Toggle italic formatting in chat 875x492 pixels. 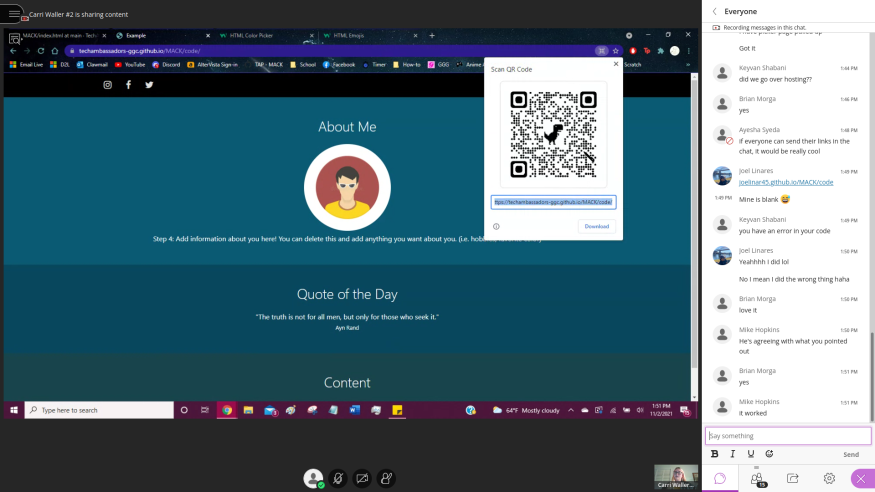(733, 454)
